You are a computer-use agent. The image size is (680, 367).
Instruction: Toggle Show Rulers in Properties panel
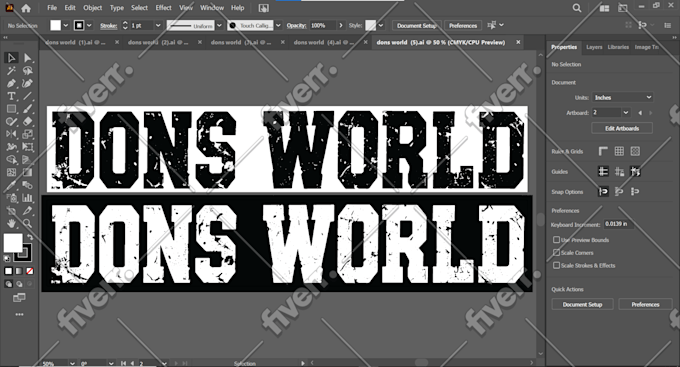coord(603,151)
